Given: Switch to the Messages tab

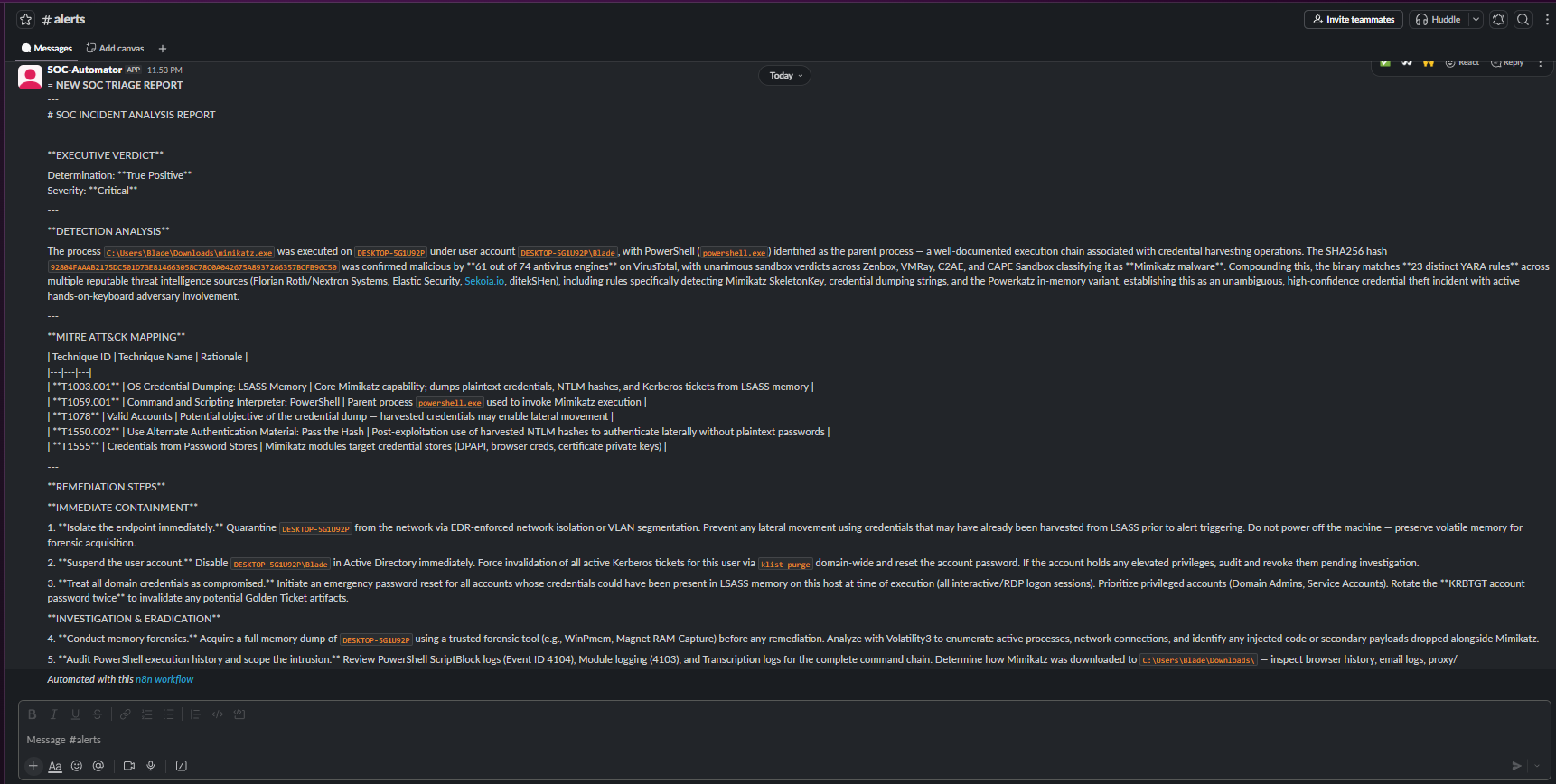Looking at the screenshot, I should click(x=46, y=48).
